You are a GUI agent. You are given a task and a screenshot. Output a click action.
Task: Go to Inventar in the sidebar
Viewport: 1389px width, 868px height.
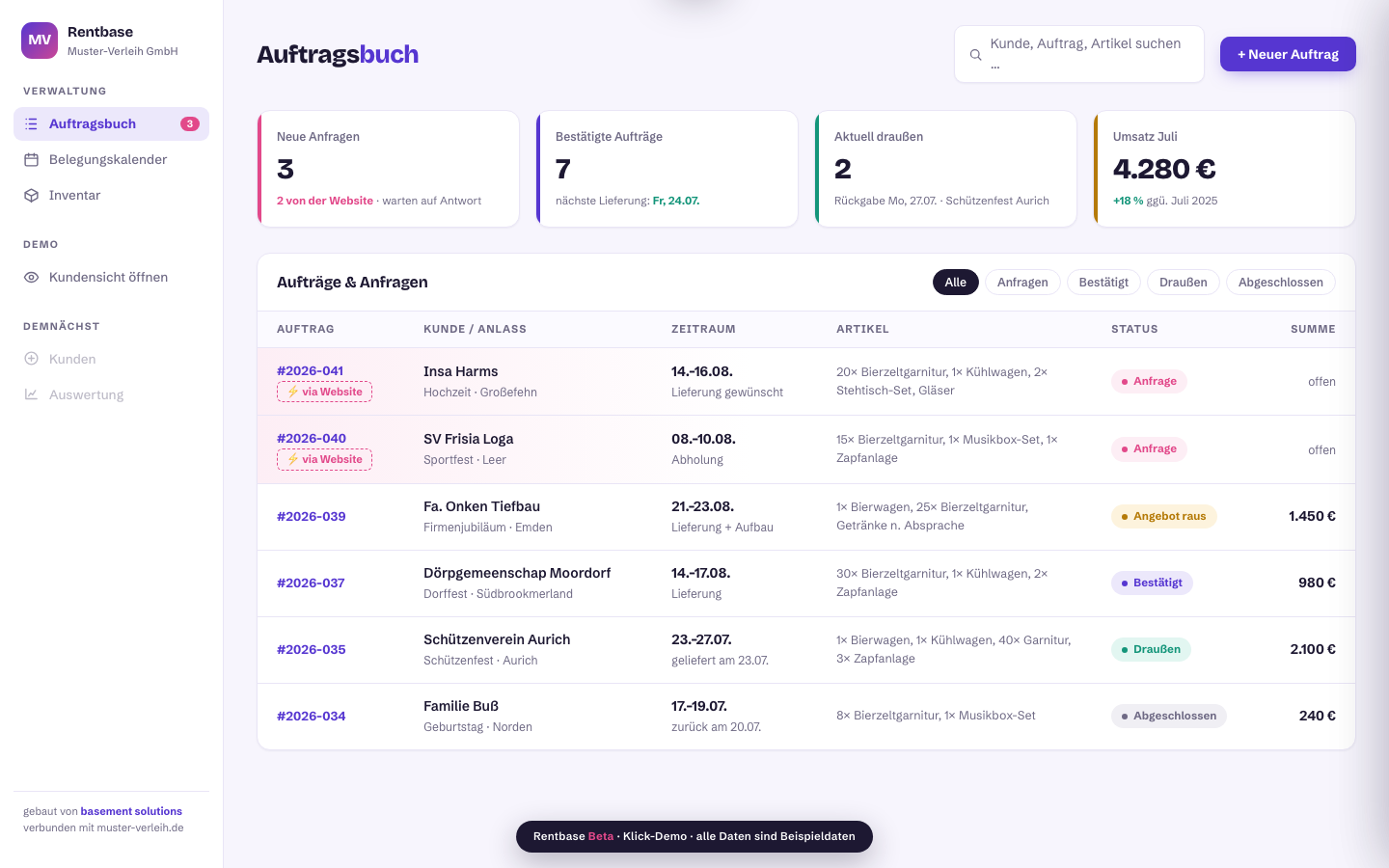point(111,195)
